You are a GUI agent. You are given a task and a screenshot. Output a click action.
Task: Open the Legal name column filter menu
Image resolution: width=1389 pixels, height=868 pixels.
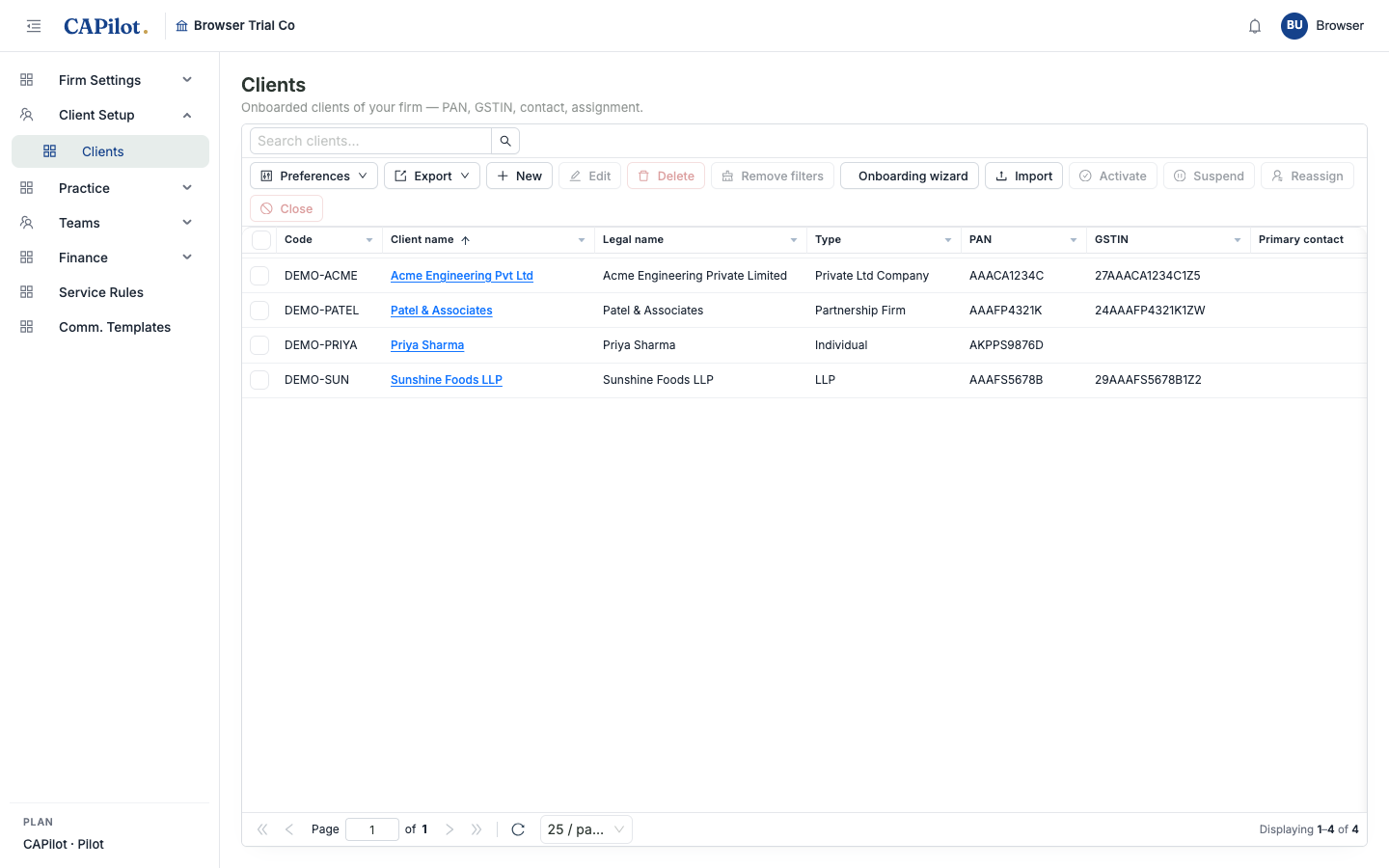pos(794,240)
